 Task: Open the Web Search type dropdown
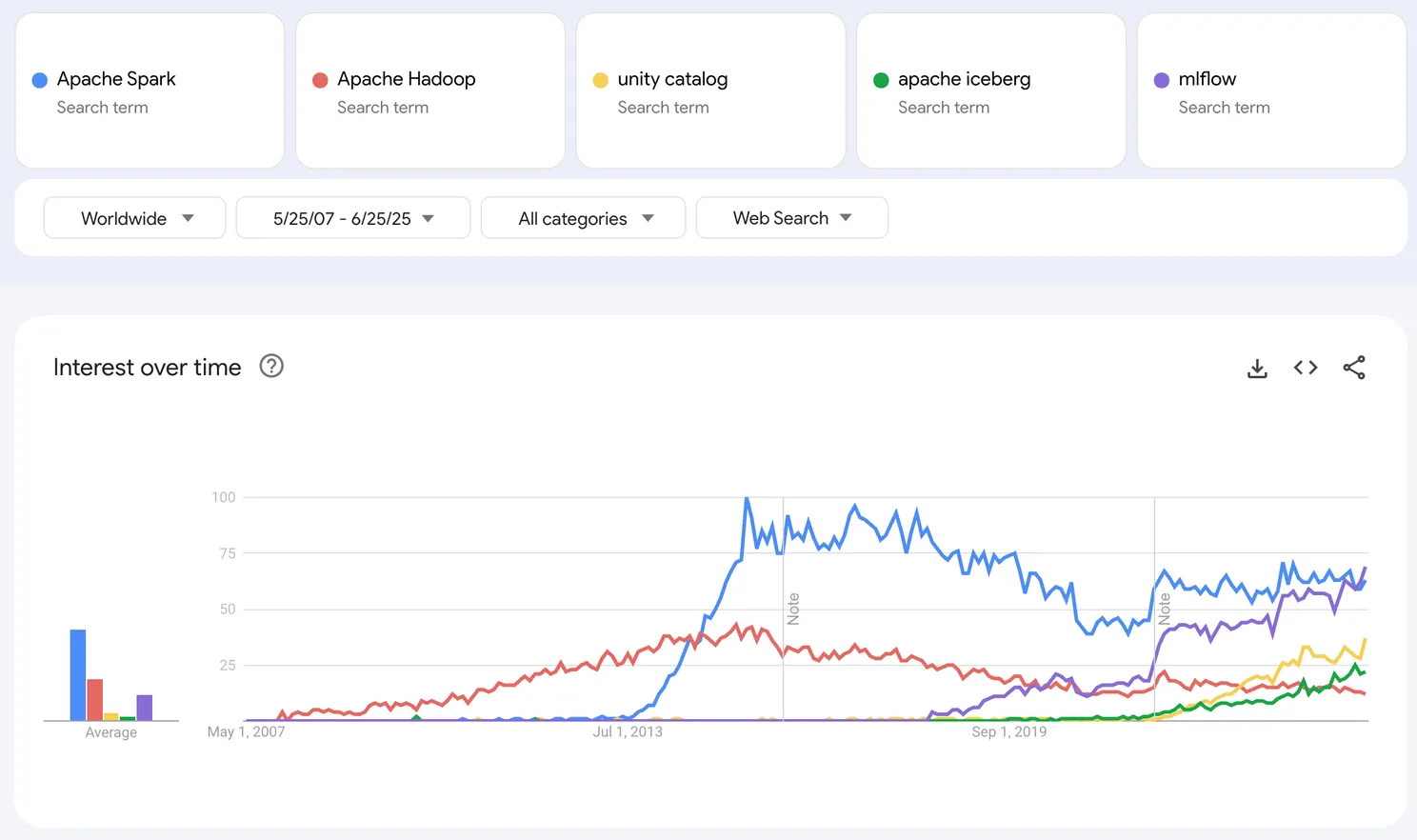click(x=791, y=218)
